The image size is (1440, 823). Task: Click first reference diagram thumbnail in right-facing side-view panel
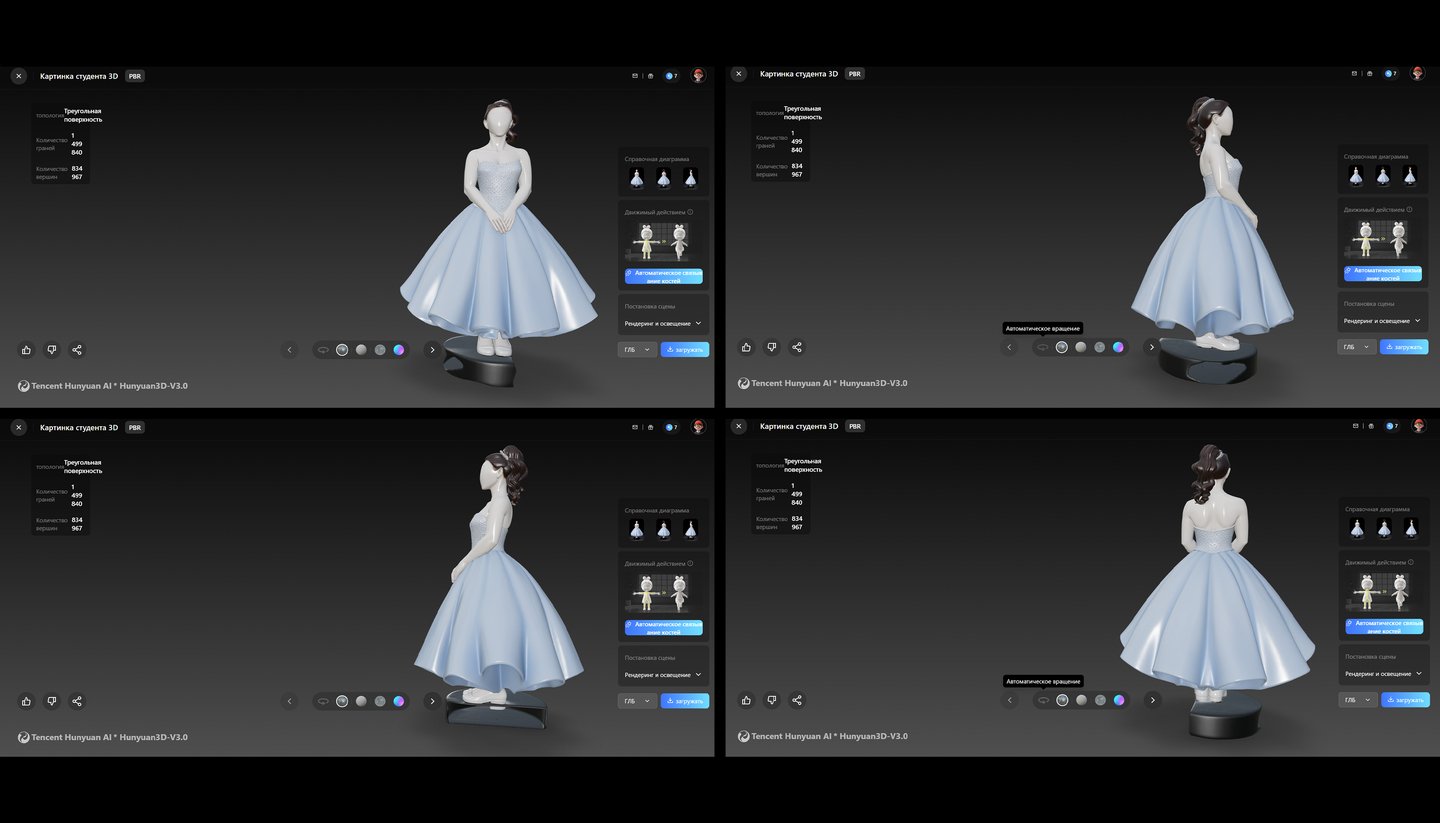[1356, 176]
